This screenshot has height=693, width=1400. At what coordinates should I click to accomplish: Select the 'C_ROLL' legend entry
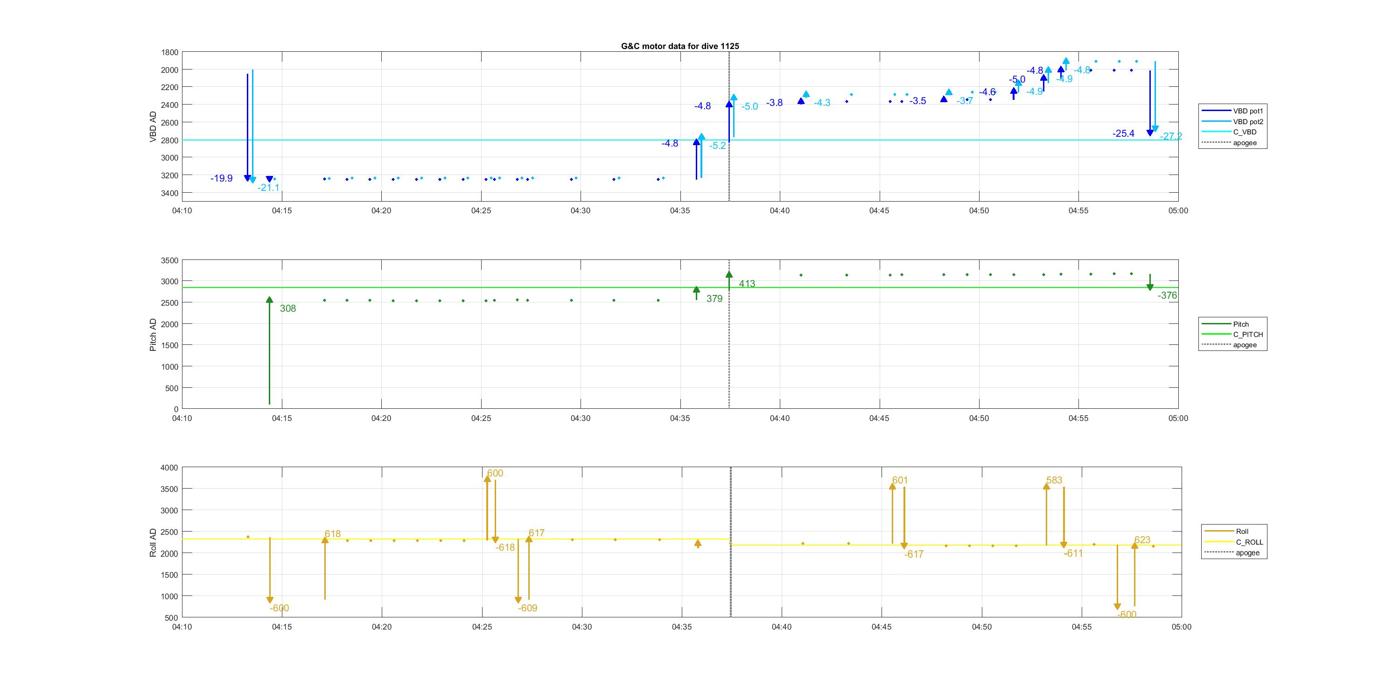(1235, 542)
